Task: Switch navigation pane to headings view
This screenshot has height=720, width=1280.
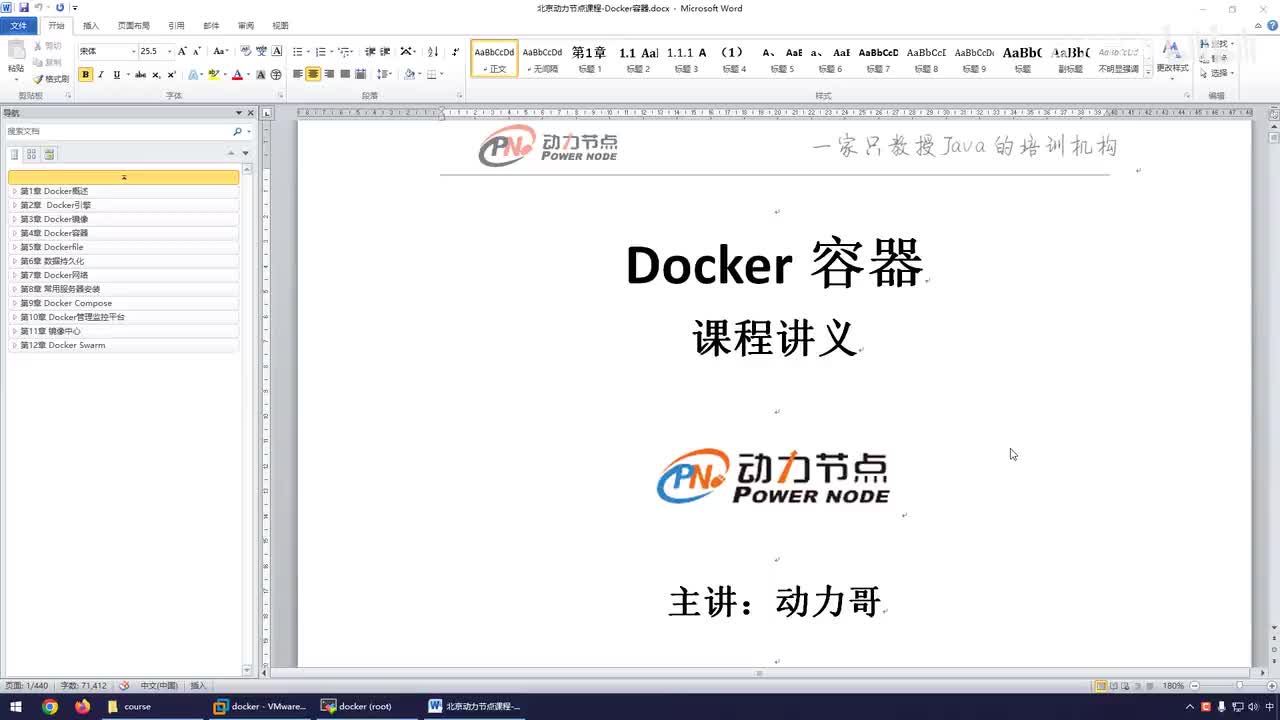Action: (x=14, y=154)
